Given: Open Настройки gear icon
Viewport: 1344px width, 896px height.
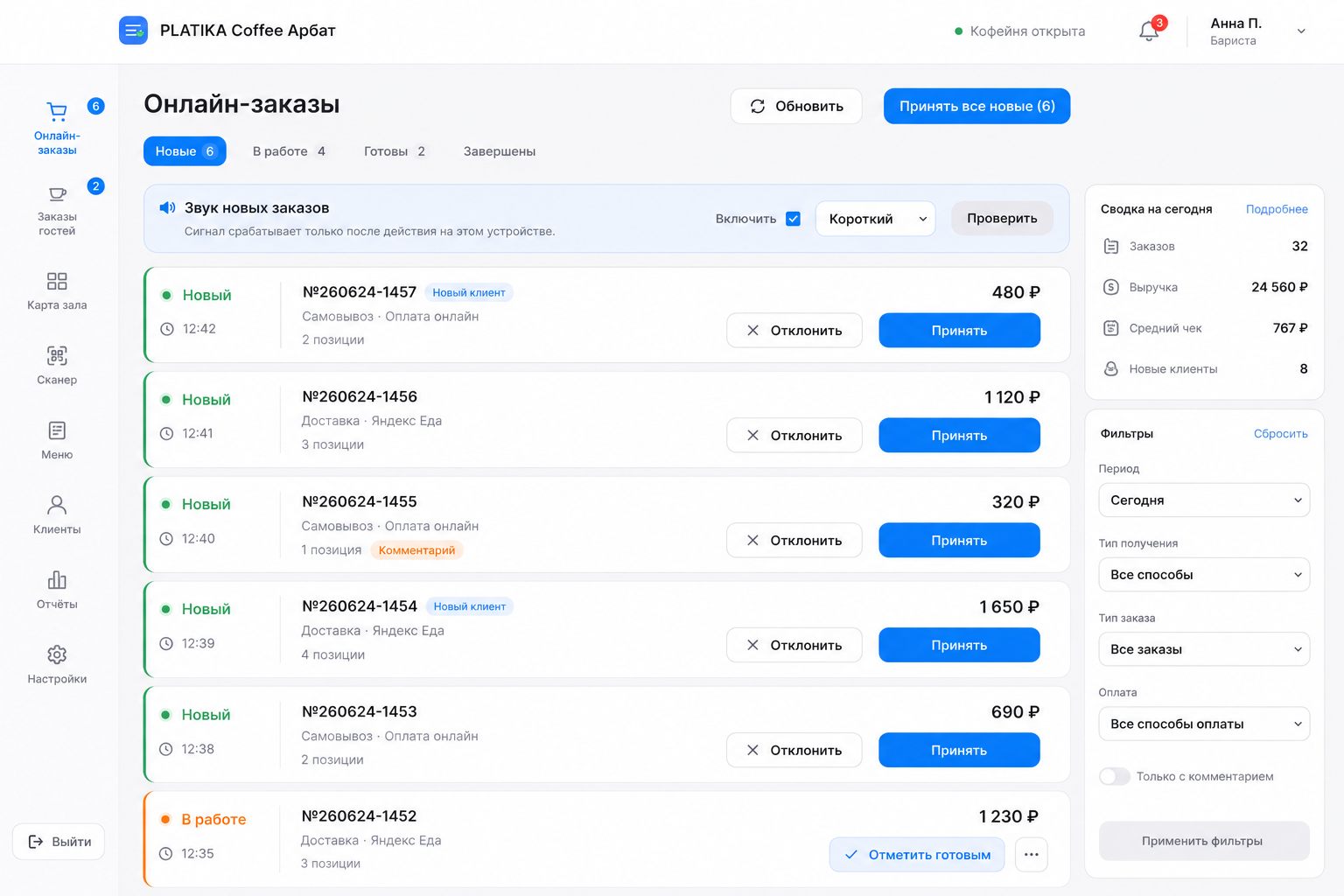Looking at the screenshot, I should point(57,654).
